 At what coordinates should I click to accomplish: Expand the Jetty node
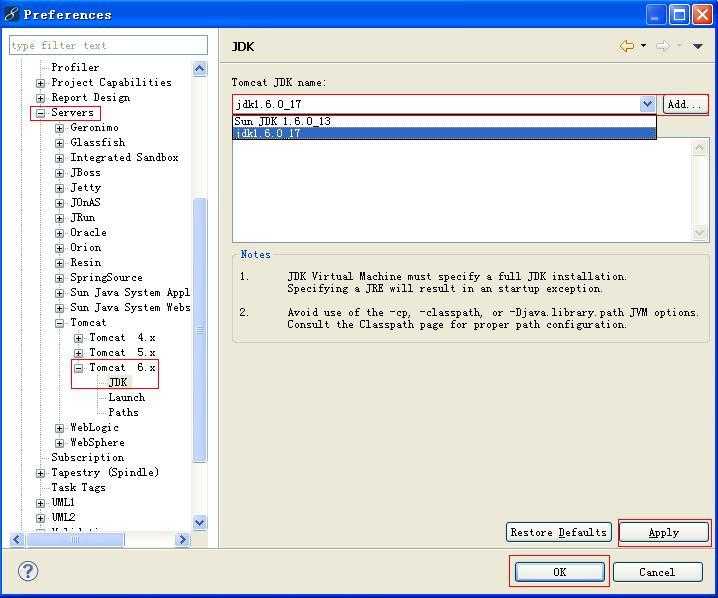[59, 188]
